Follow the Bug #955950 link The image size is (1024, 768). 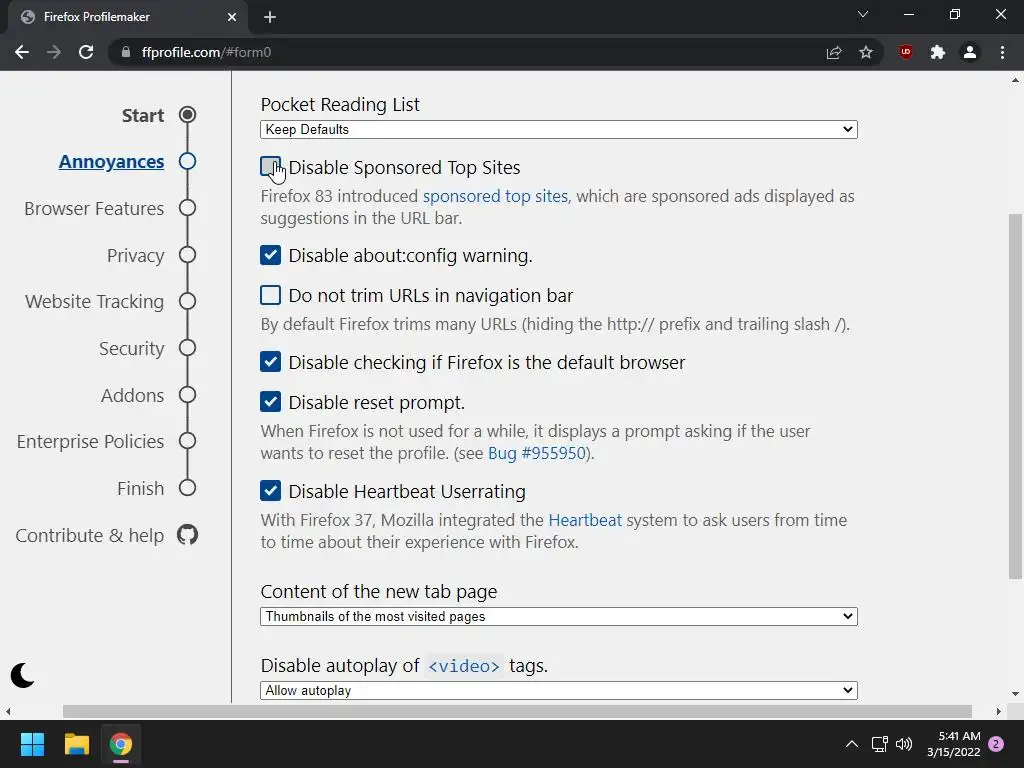[539, 453]
